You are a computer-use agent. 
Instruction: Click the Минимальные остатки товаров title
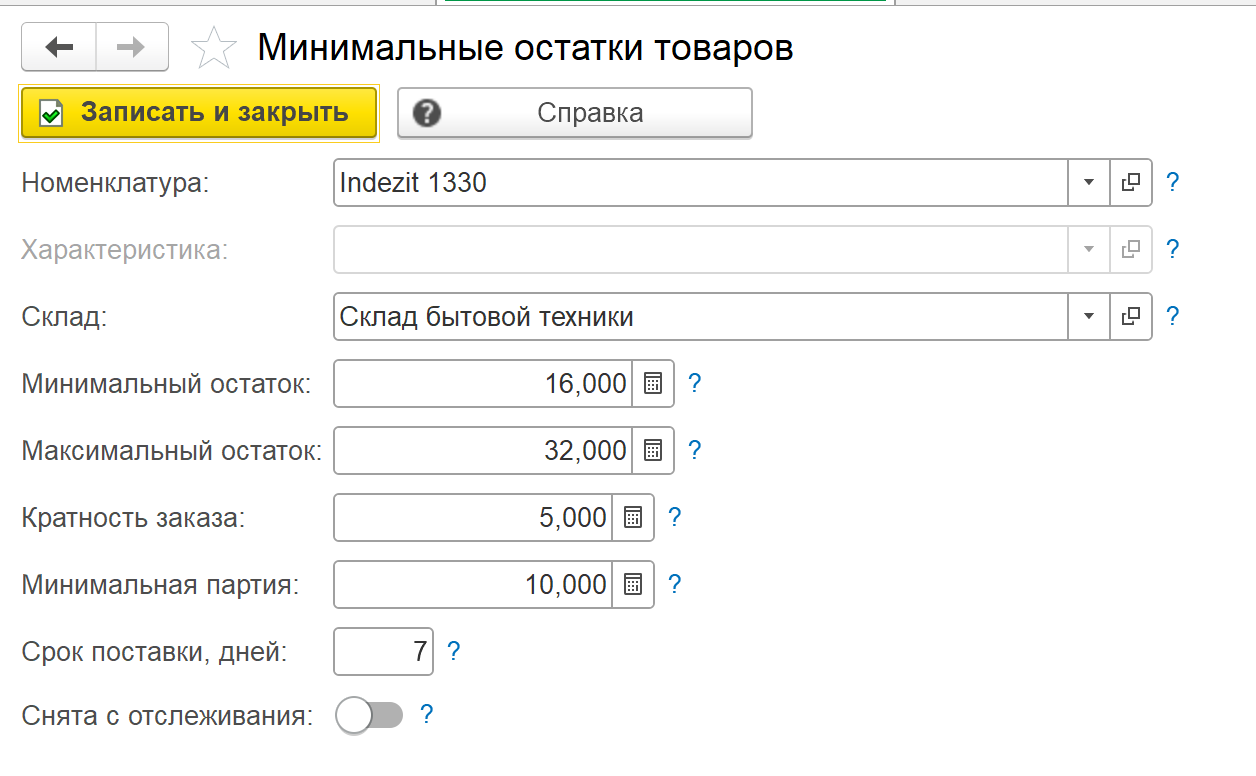(x=526, y=48)
